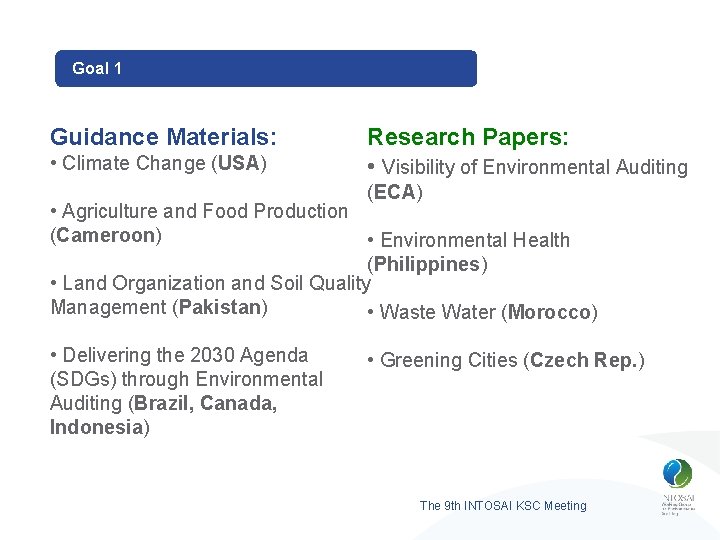Click 'Delivering the 2030 Agenda' line
This screenshot has height=540, width=720.
180,355
